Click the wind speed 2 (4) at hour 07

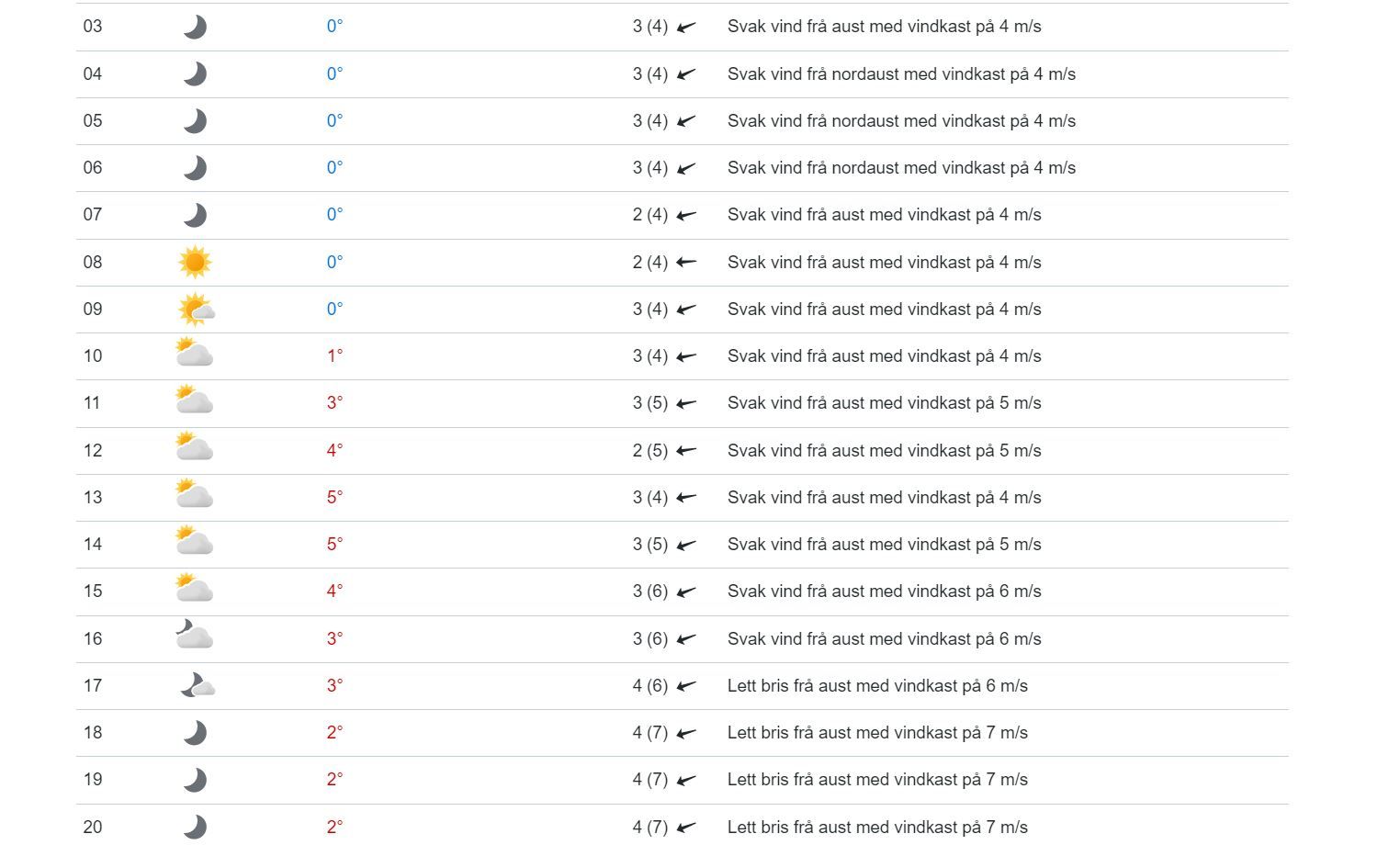coord(649,215)
